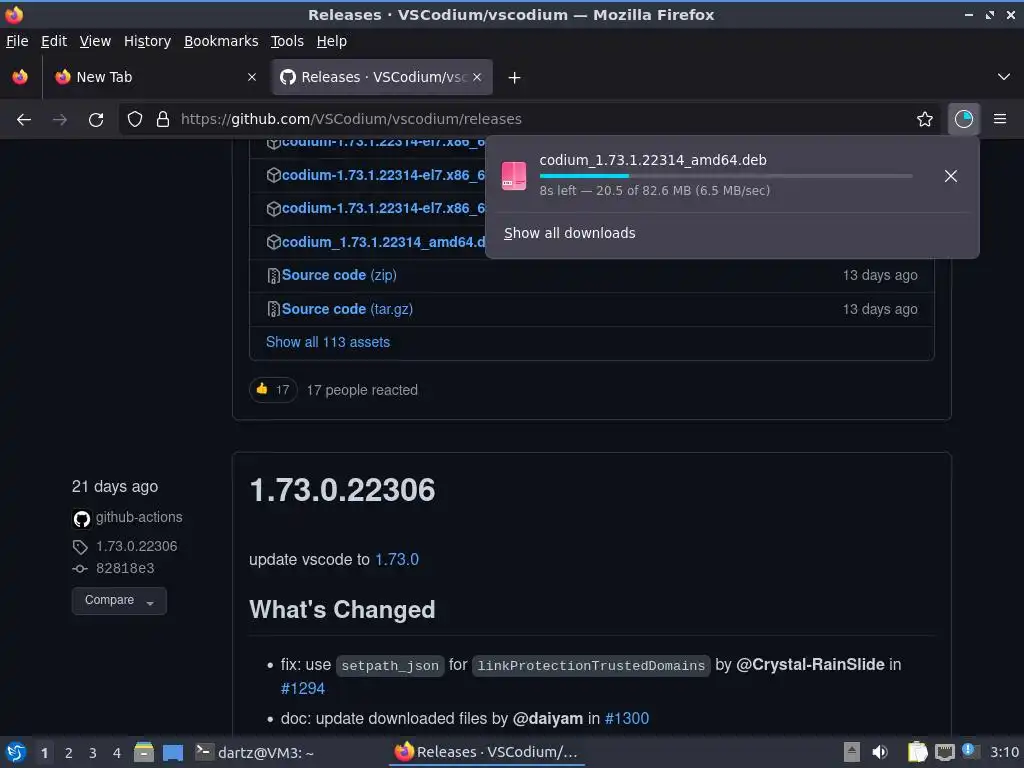Click the commit icon beside 82818e3

80,569
